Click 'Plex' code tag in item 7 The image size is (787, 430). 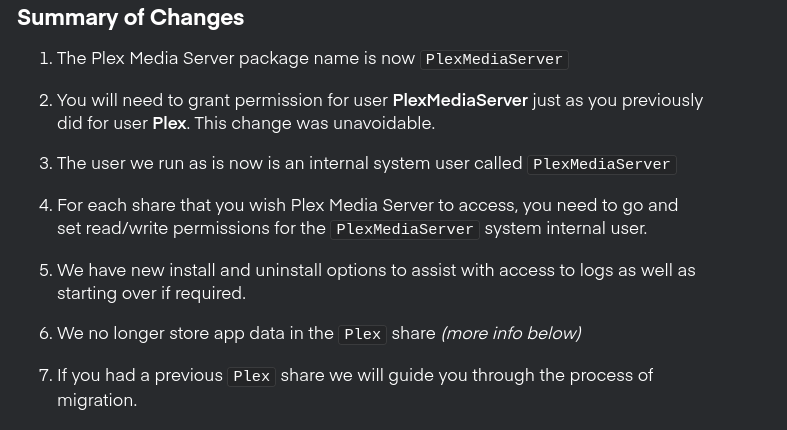(251, 377)
